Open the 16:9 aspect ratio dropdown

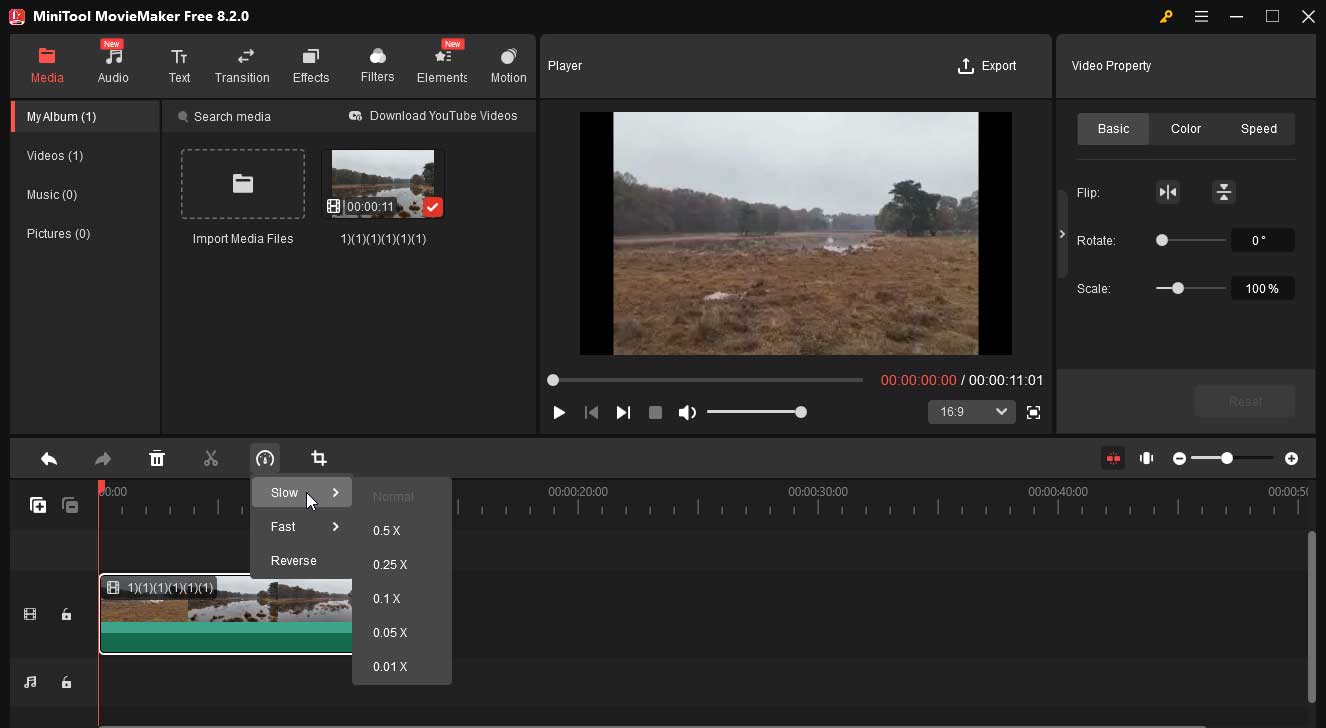tap(972, 412)
